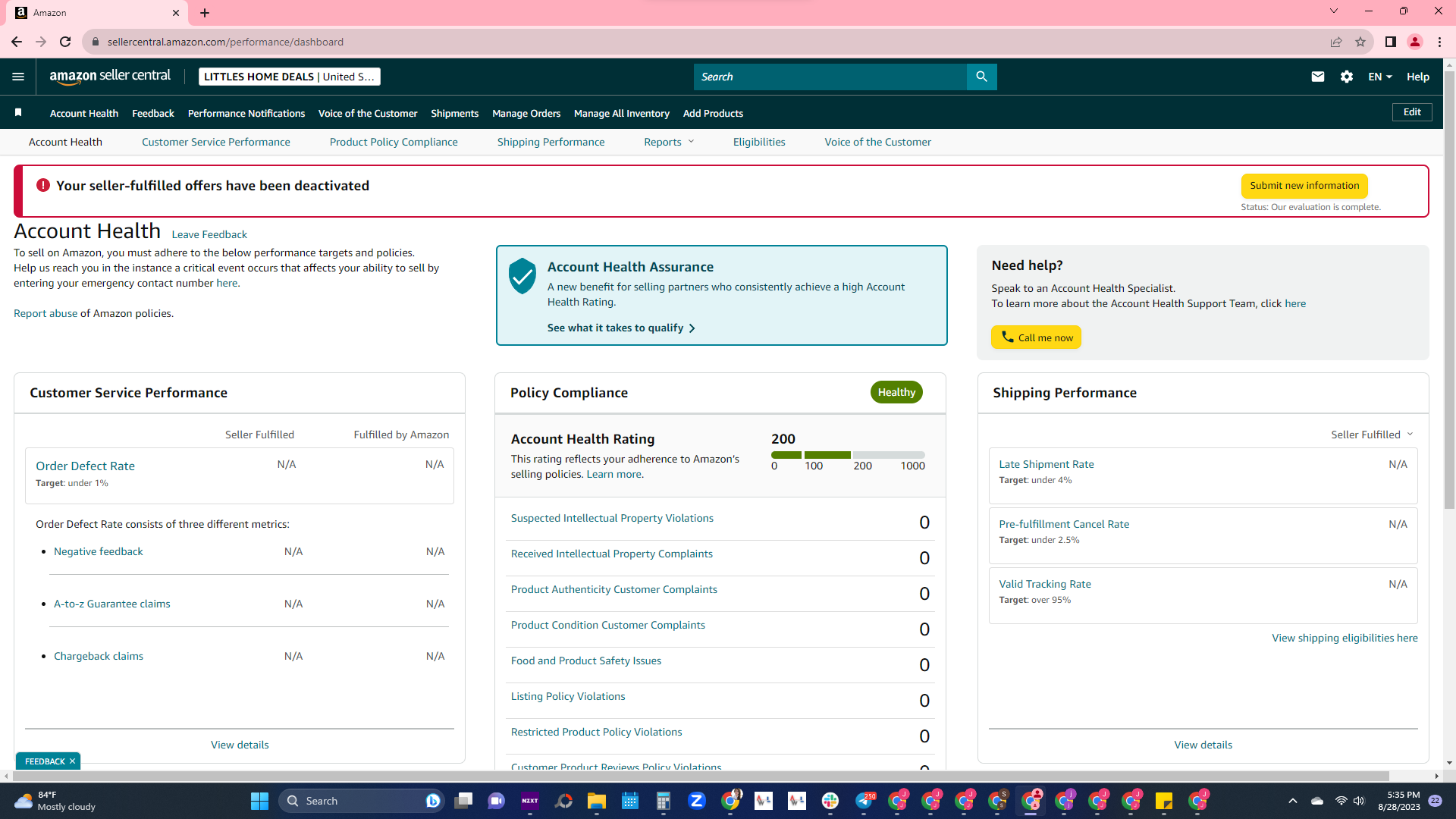Open File Explorer from the taskbar
The height and width of the screenshot is (819, 1456).
pos(597,801)
